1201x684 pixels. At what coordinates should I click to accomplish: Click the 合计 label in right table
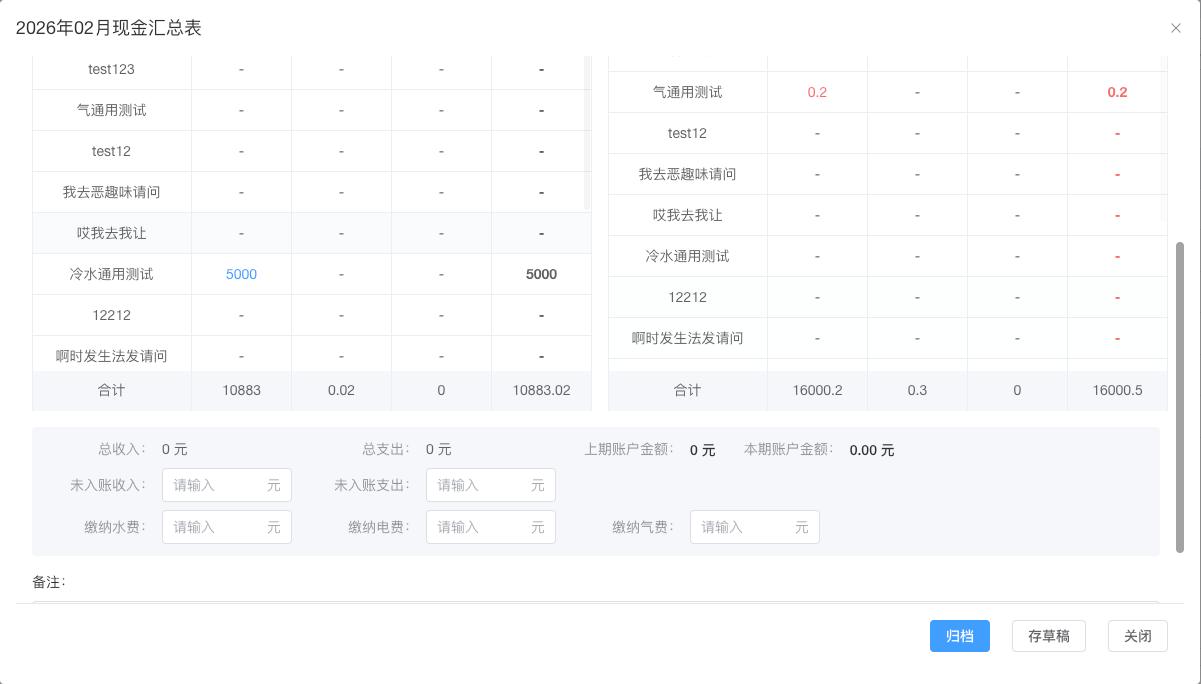pos(687,391)
